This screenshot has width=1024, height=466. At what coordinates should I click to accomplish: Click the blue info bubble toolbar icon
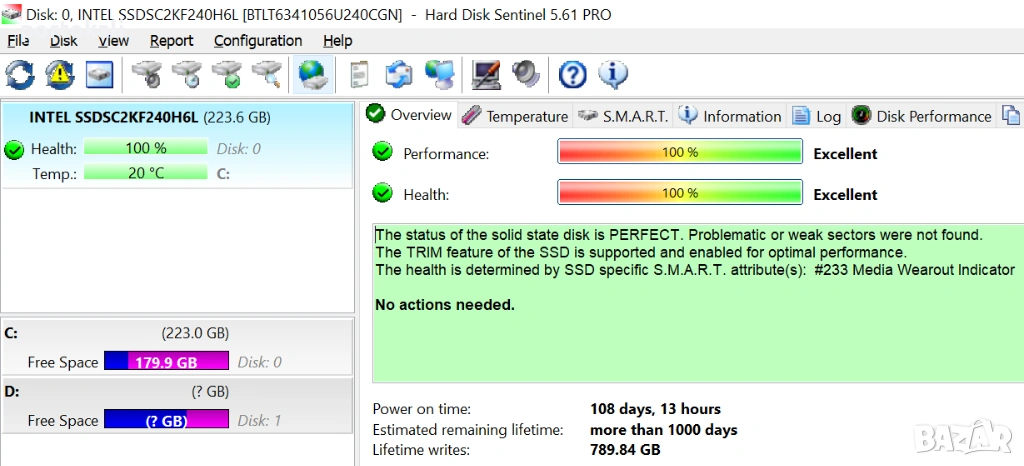pyautogui.click(x=612, y=74)
